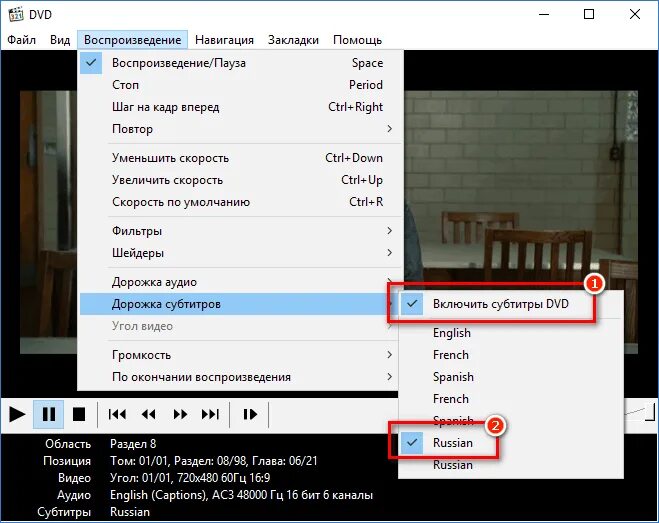659x523 pixels.
Task: Open the Файл menu
Action: pyautogui.click(x=21, y=40)
